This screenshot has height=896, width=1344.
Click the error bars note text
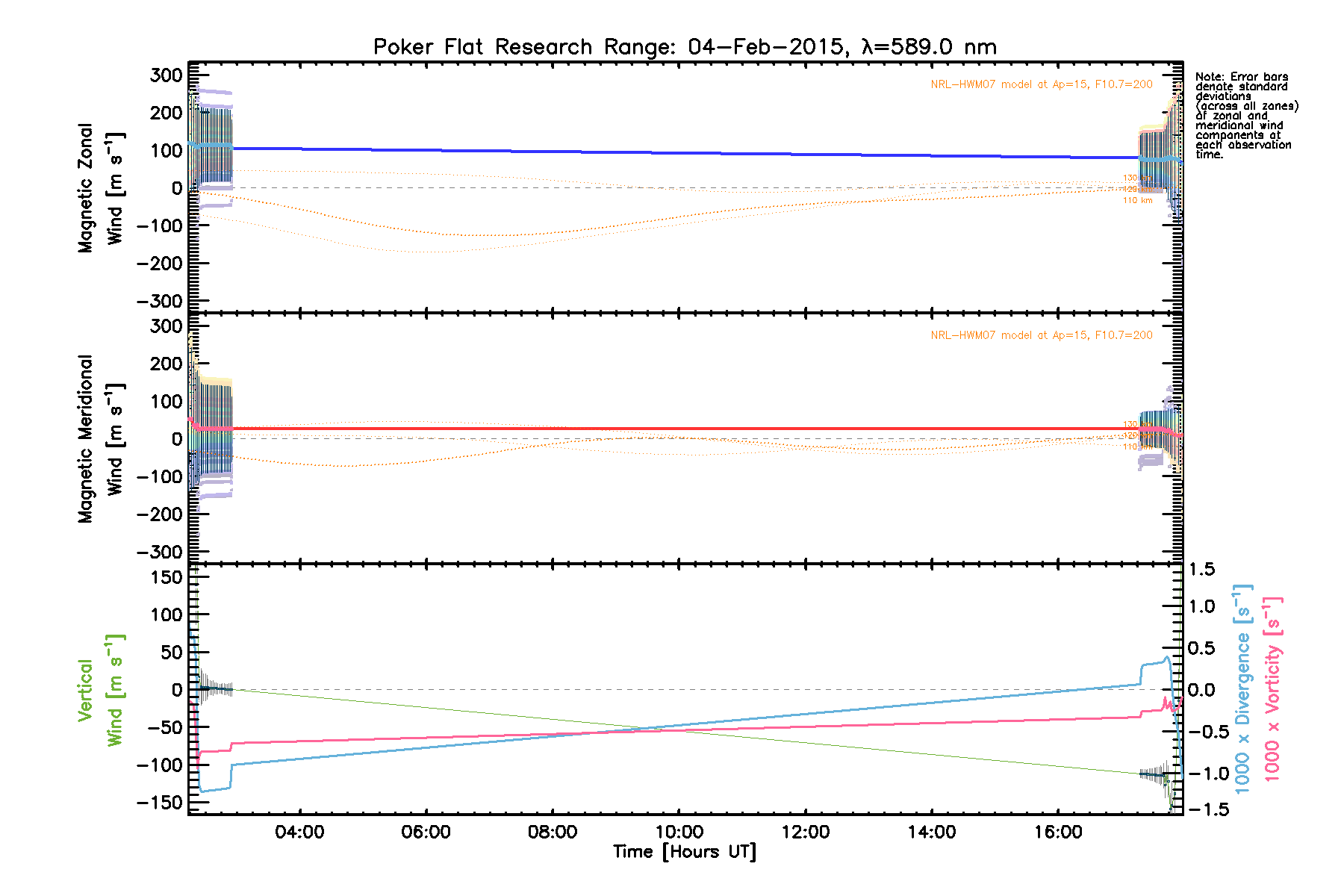click(1245, 116)
